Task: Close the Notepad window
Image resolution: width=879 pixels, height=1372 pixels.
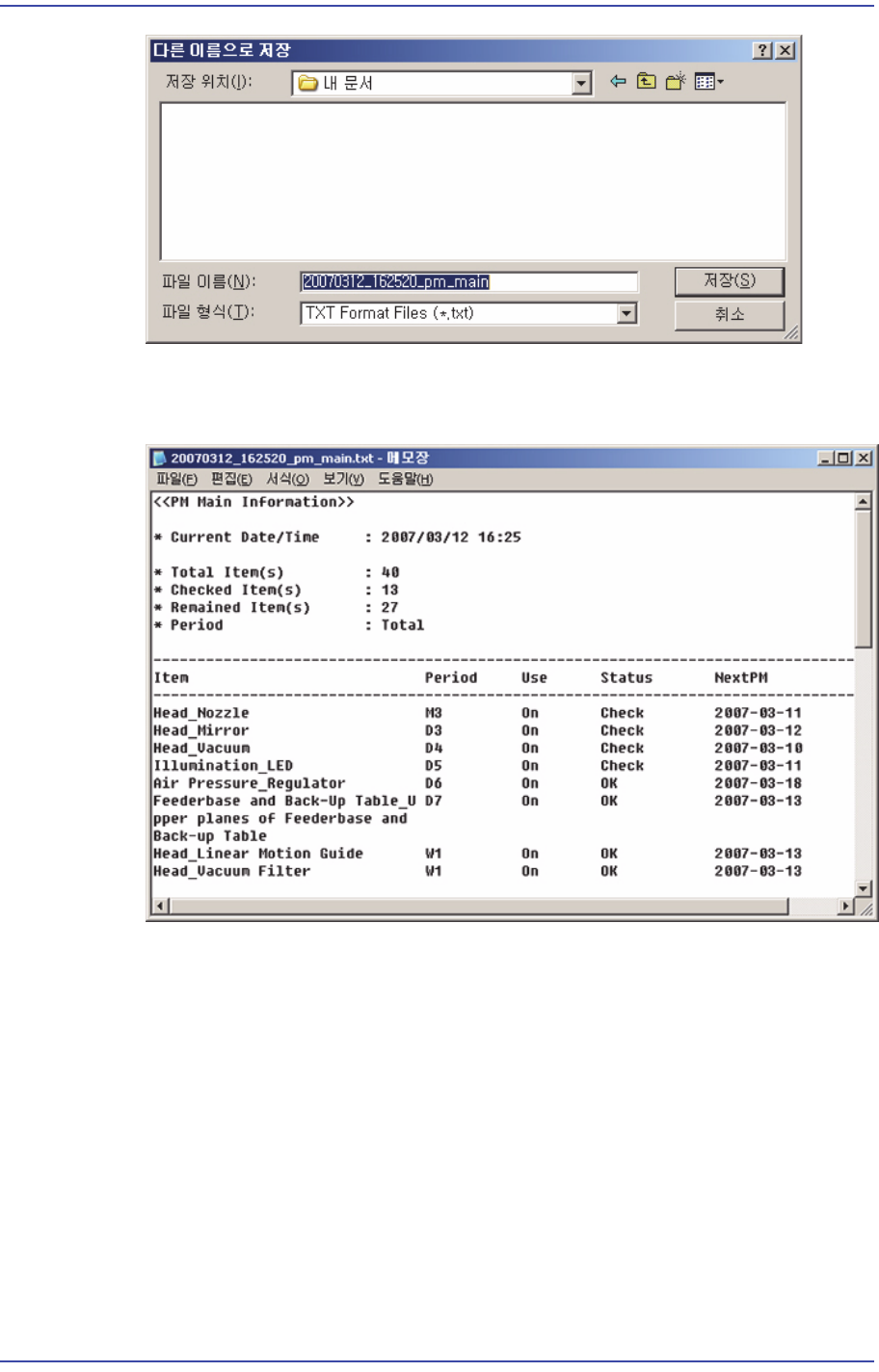Action: pos(864,459)
